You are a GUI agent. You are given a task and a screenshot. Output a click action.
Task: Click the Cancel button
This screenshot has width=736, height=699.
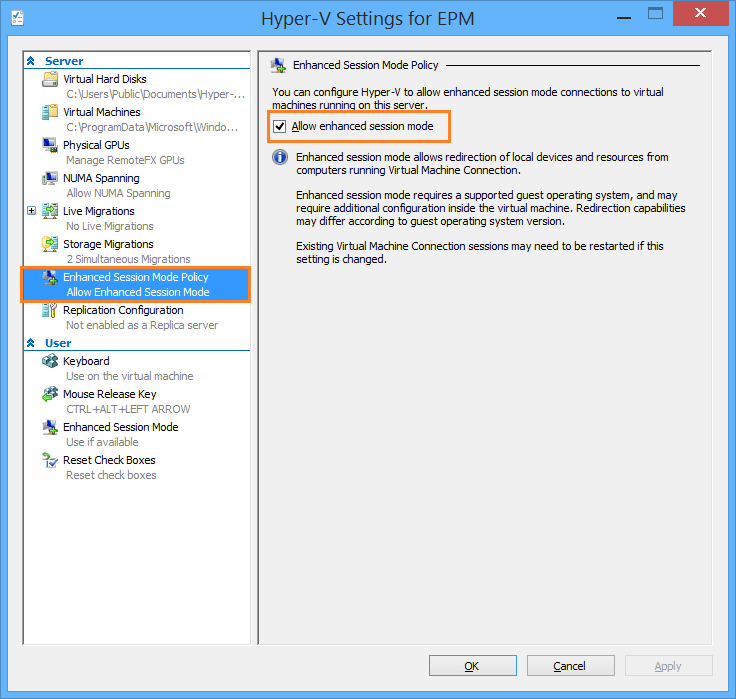coord(570,666)
